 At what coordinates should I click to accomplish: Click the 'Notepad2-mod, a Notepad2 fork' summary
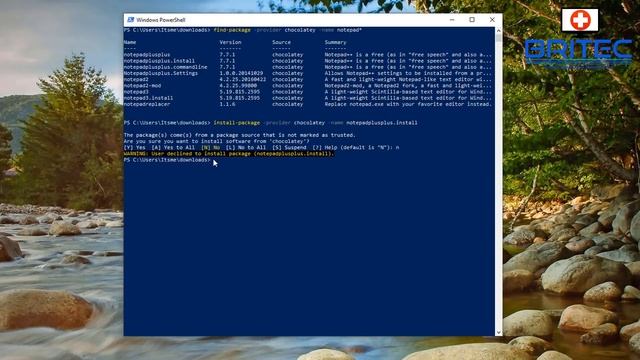(x=408, y=86)
